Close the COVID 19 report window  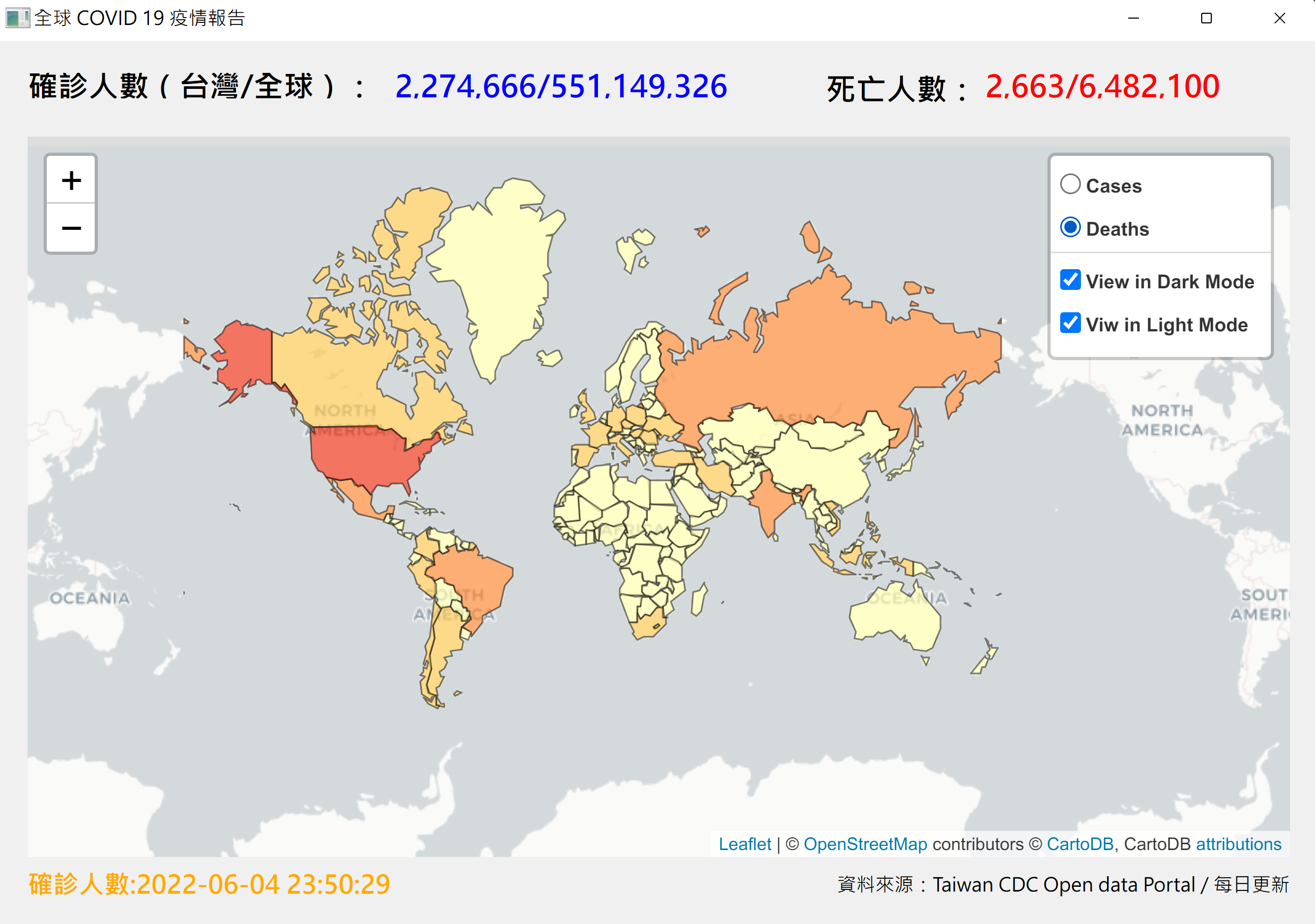pos(1279,18)
